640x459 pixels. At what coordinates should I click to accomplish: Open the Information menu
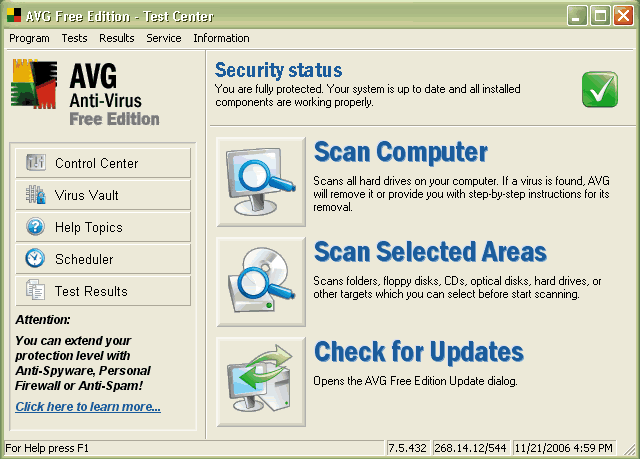click(x=221, y=38)
